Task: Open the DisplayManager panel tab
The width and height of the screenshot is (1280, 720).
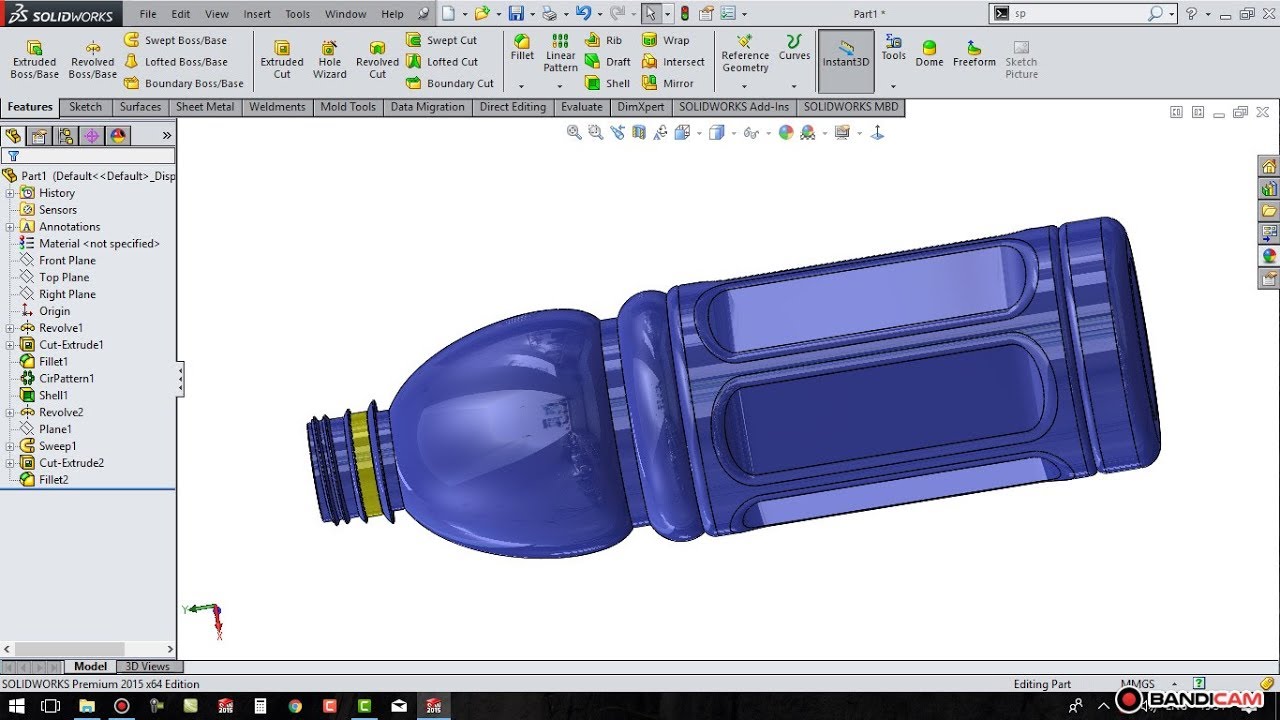Action: [x=118, y=136]
